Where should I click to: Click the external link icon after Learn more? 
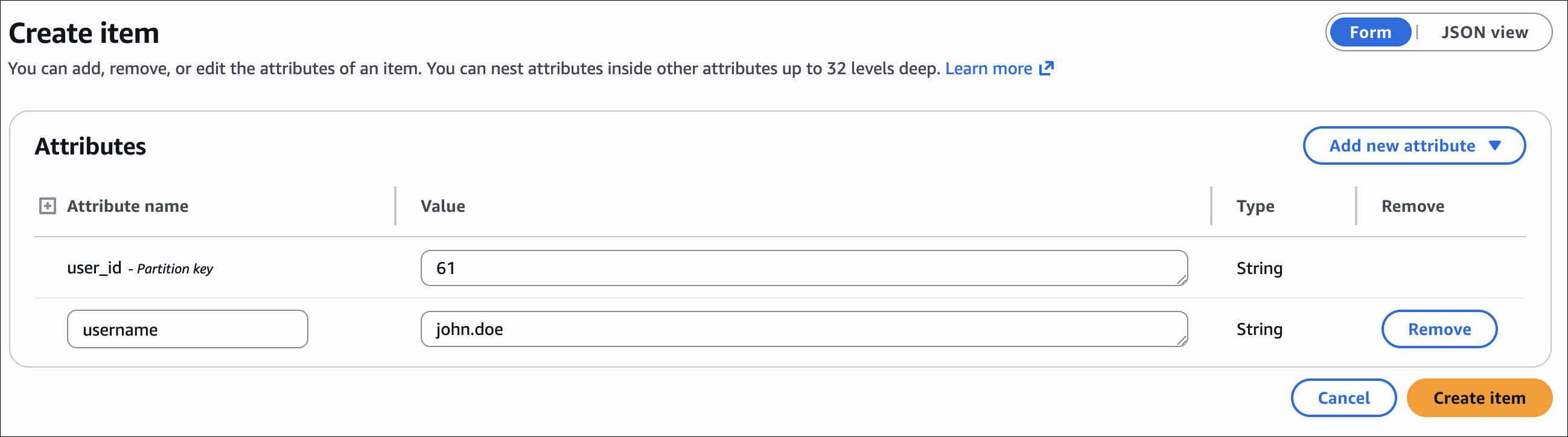coord(1046,68)
